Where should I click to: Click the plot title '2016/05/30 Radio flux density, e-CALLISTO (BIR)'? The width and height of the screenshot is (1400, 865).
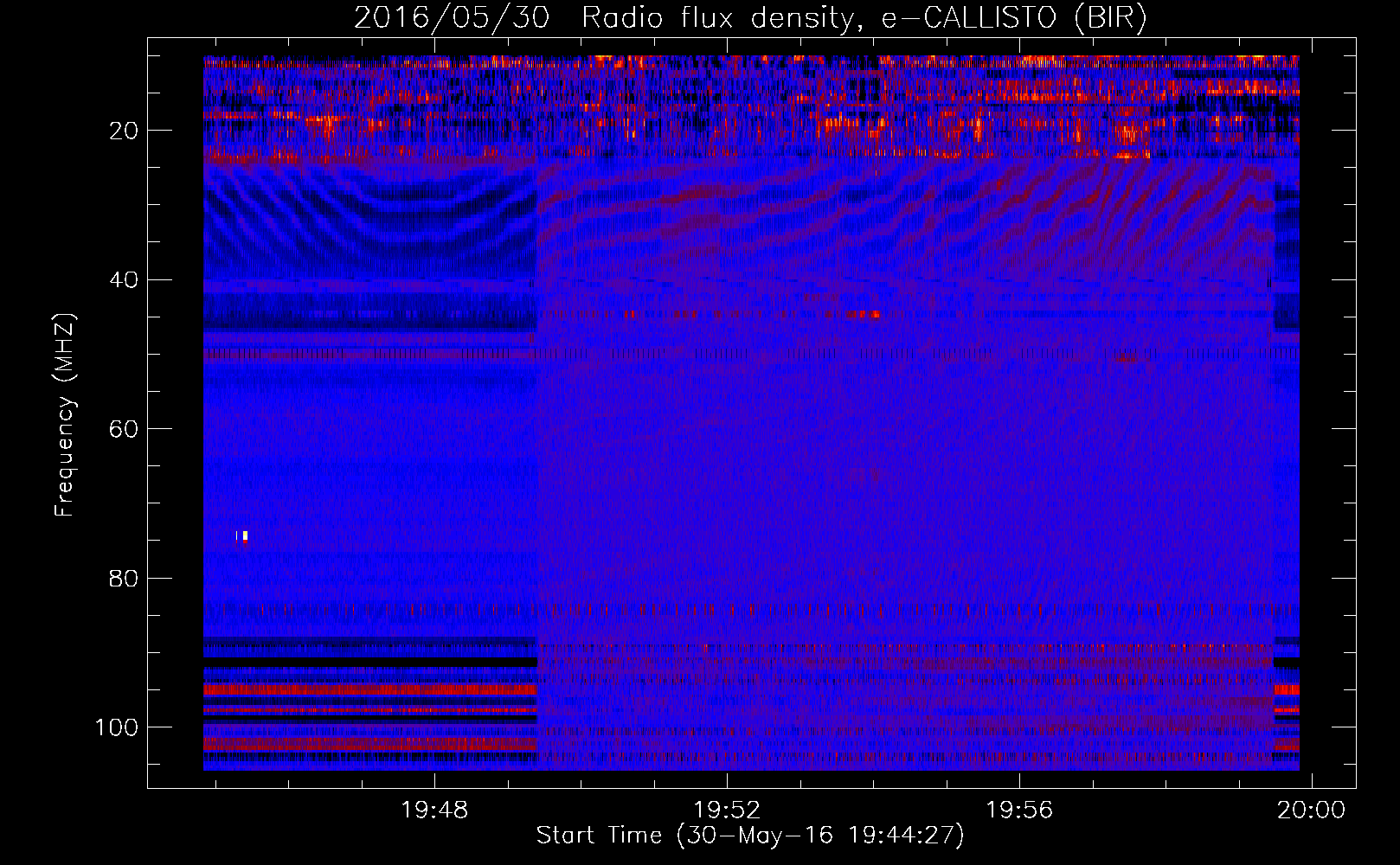(x=750, y=17)
